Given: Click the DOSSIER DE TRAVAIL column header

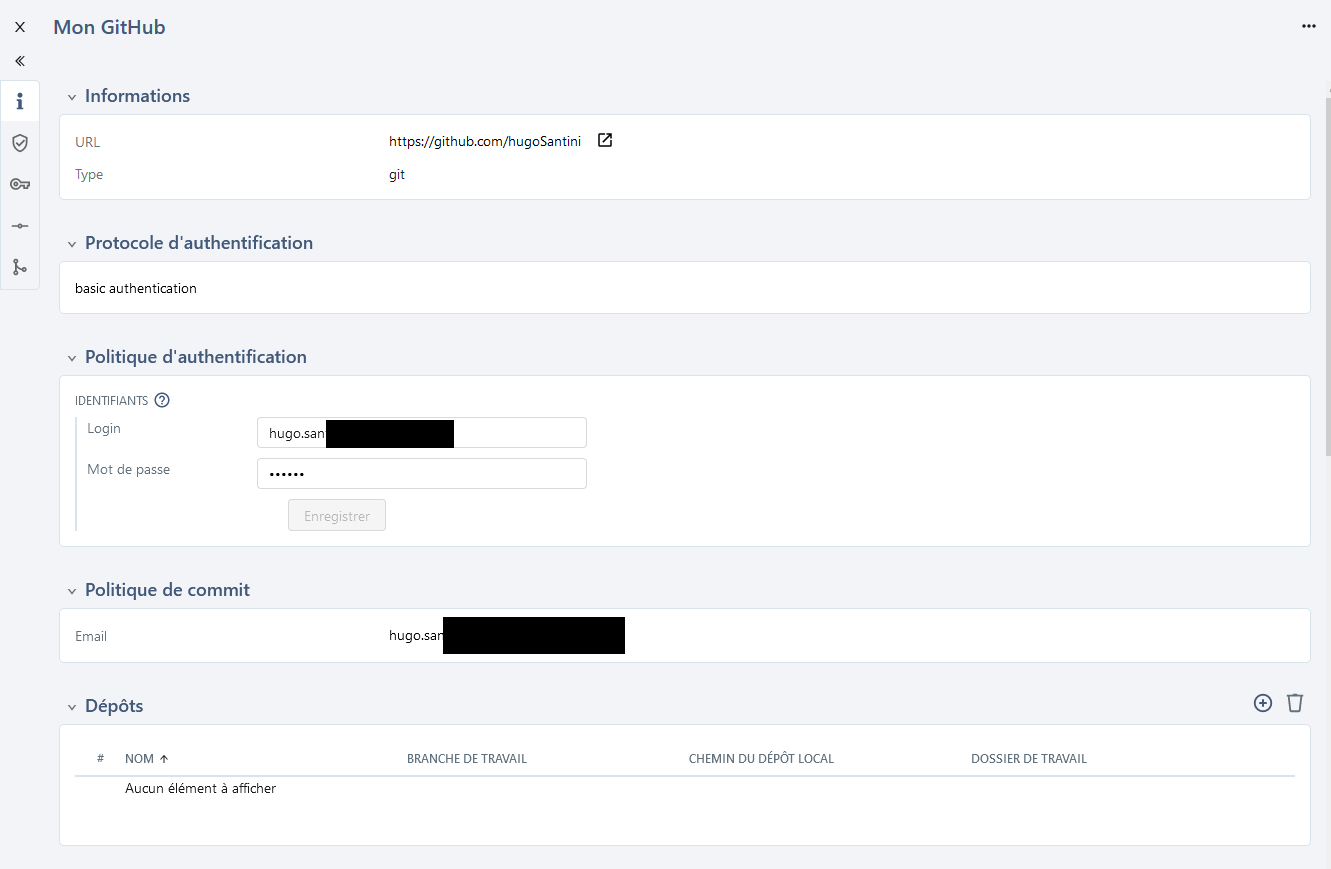Looking at the screenshot, I should click(1029, 759).
